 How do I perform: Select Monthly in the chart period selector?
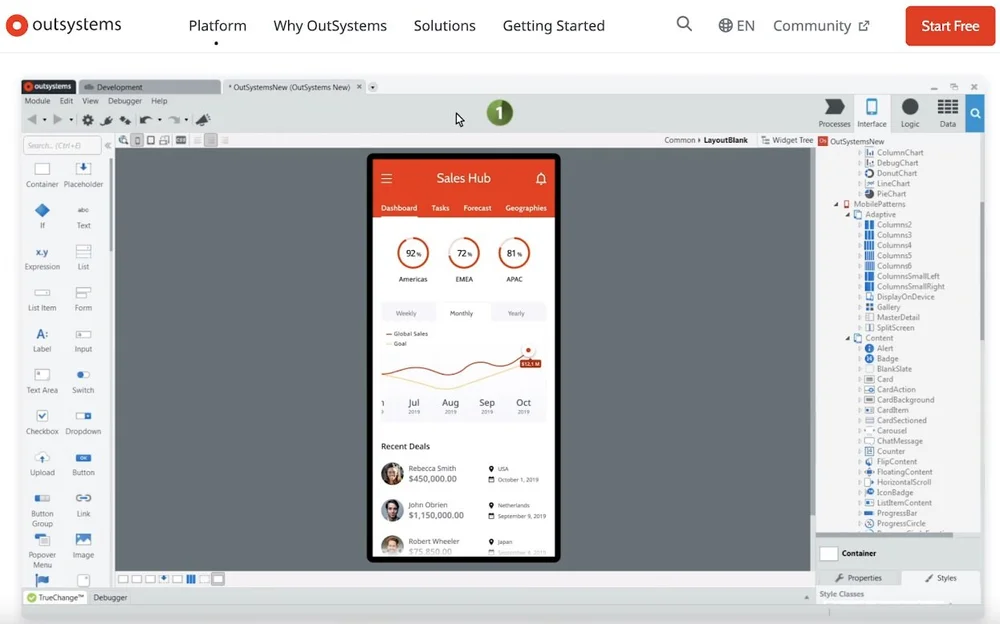(461, 313)
